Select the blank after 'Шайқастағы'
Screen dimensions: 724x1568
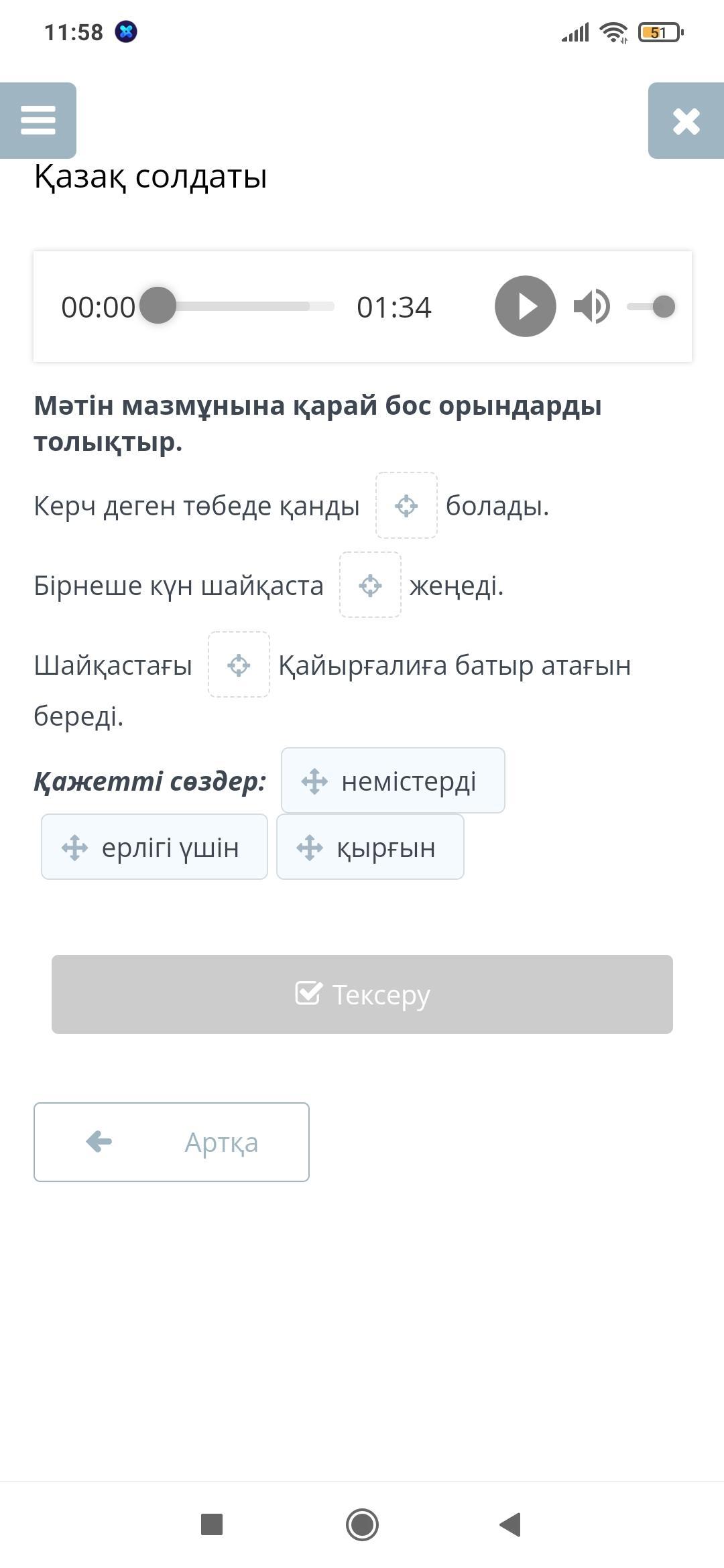coord(239,665)
